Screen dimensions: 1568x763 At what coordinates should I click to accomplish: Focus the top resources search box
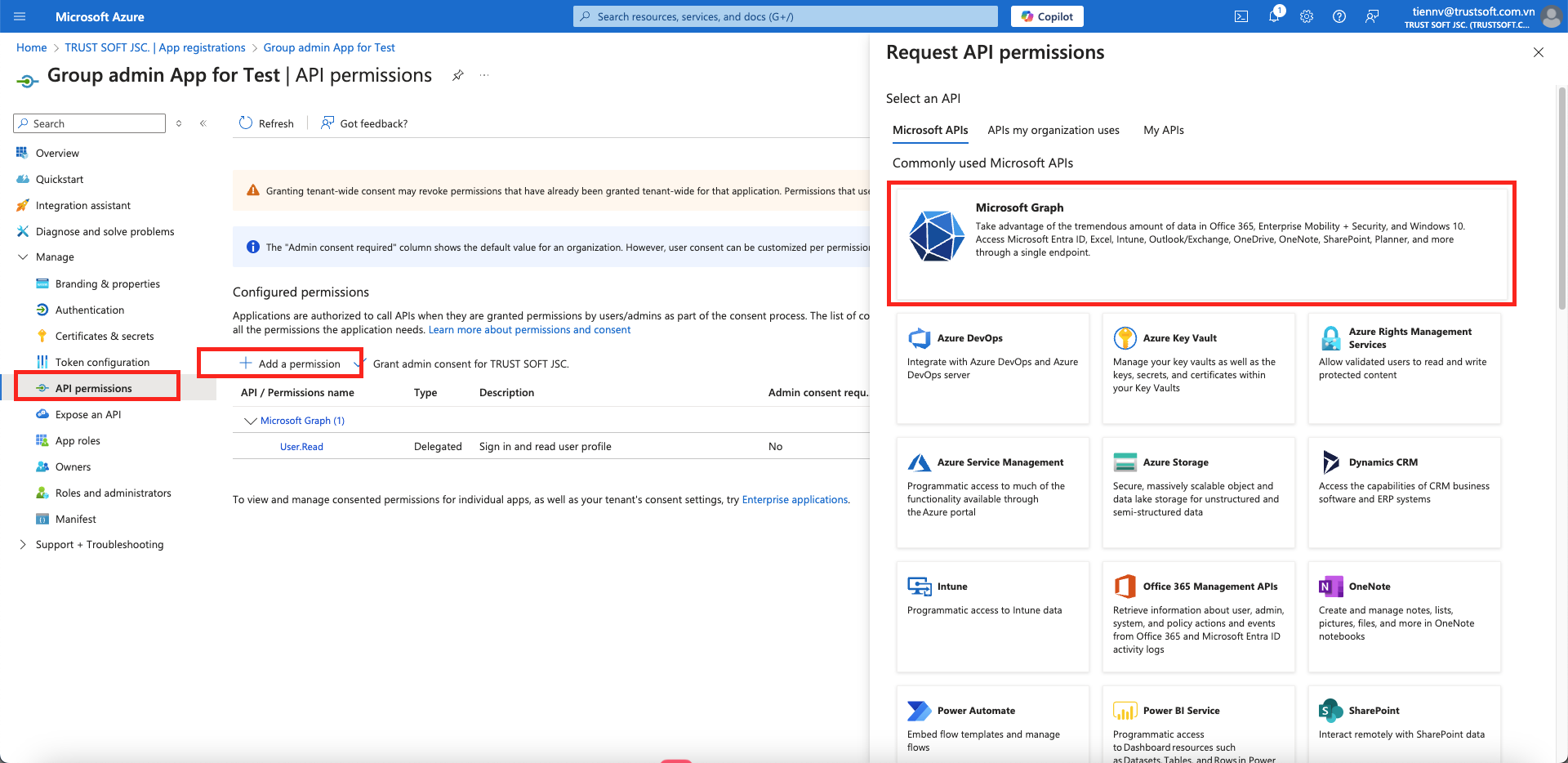coord(786,16)
